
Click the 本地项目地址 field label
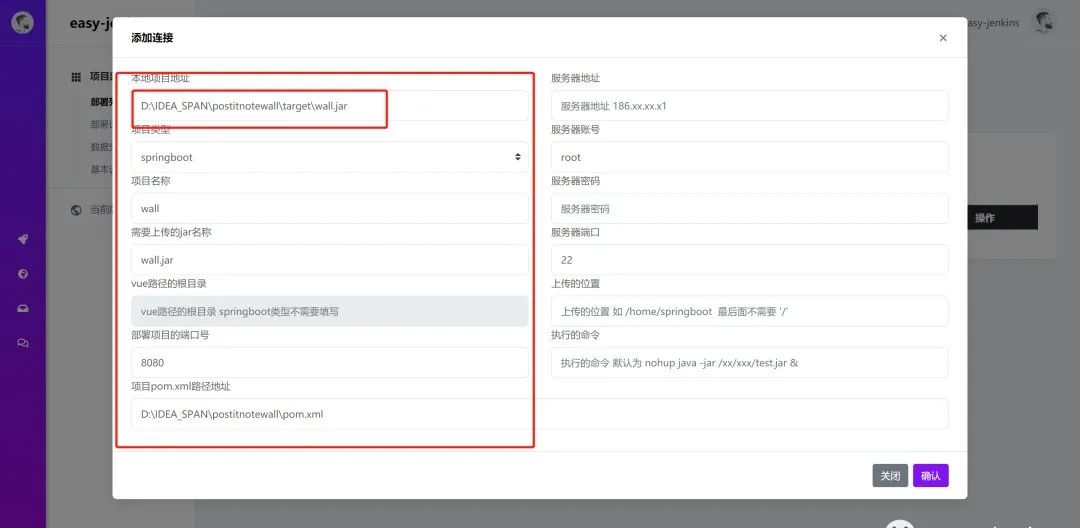click(160, 78)
